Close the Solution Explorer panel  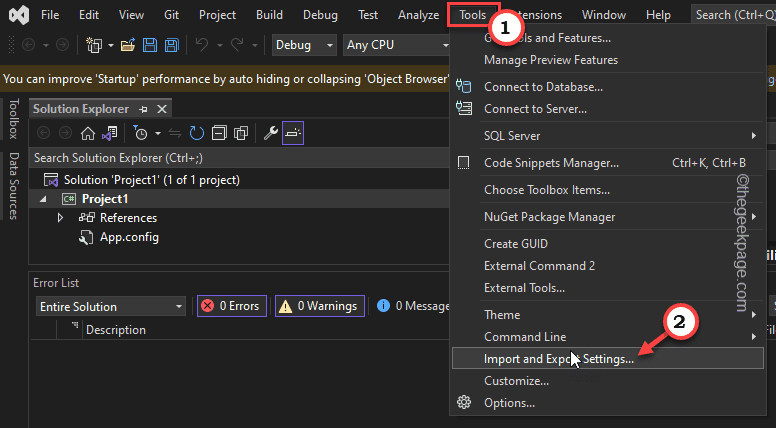point(162,109)
